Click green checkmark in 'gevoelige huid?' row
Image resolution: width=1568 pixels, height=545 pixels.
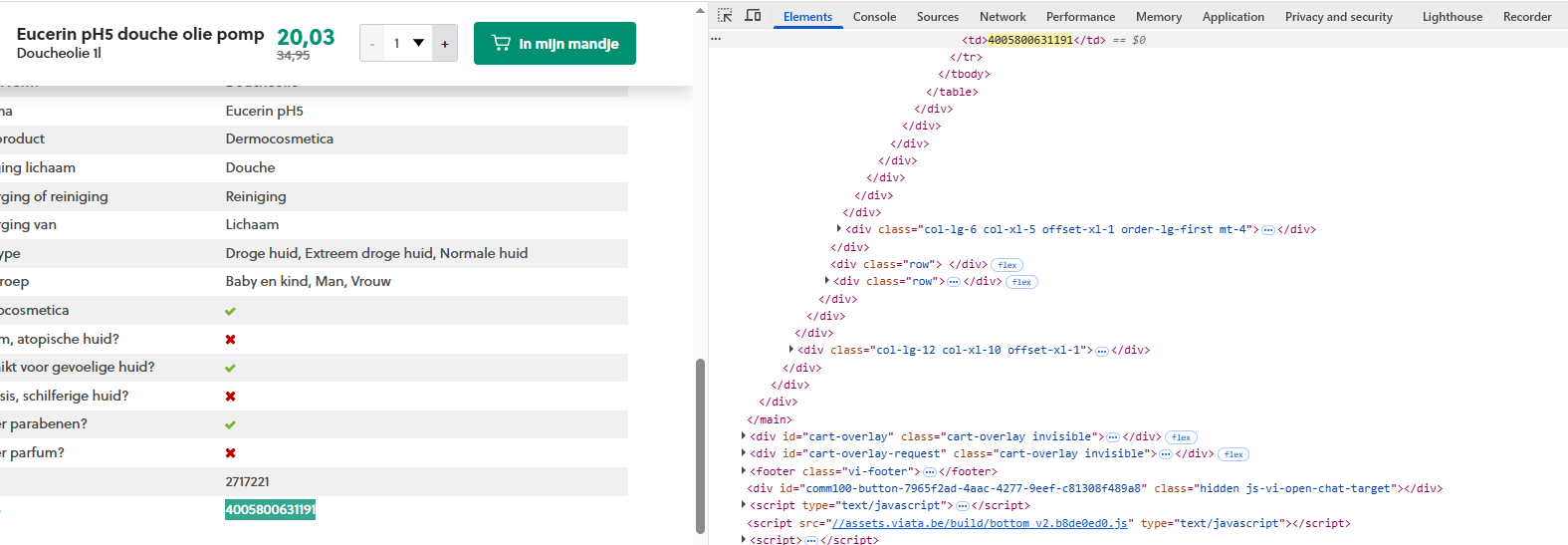[x=230, y=368]
